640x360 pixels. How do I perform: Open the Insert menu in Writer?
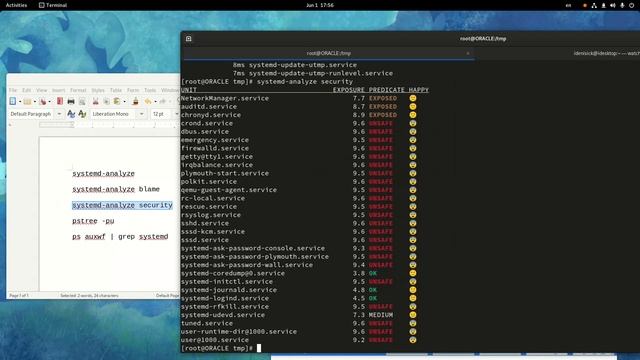pos(58,90)
